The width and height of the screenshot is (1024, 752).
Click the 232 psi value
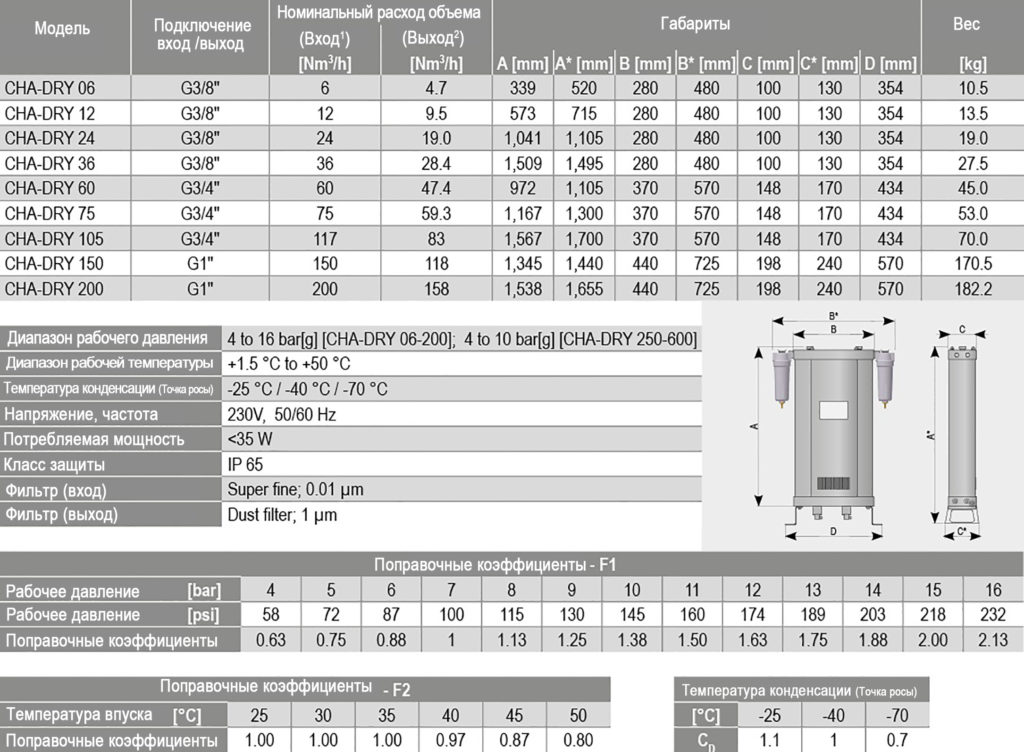click(x=993, y=615)
